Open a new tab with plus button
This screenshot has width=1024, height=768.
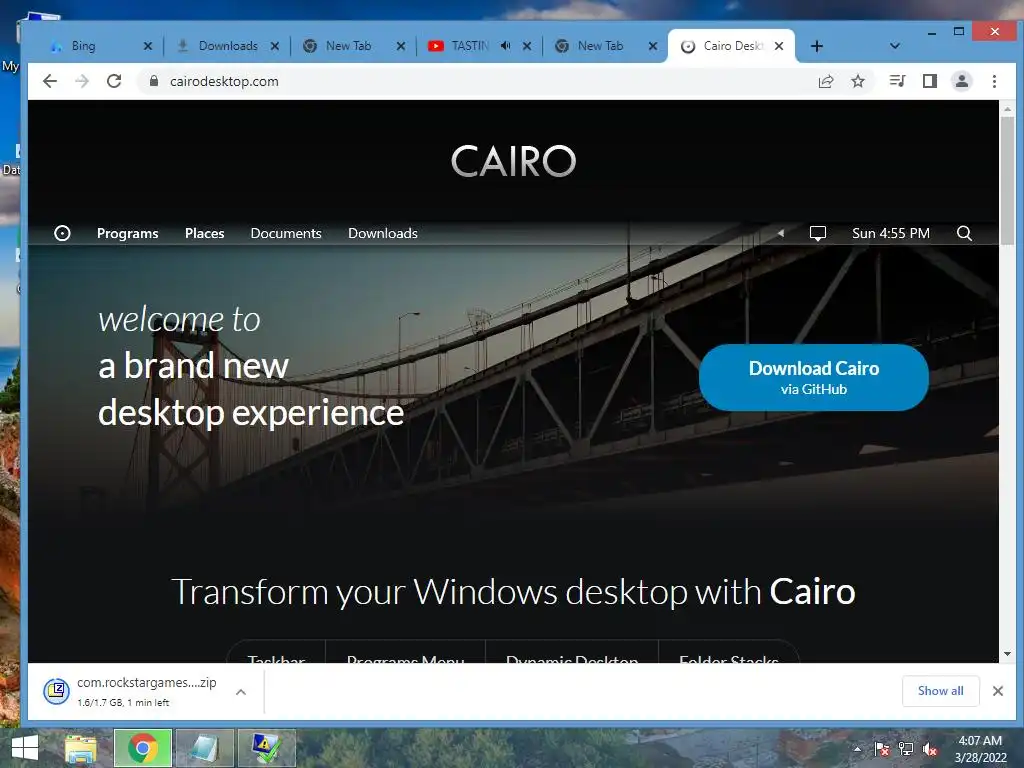(x=816, y=46)
